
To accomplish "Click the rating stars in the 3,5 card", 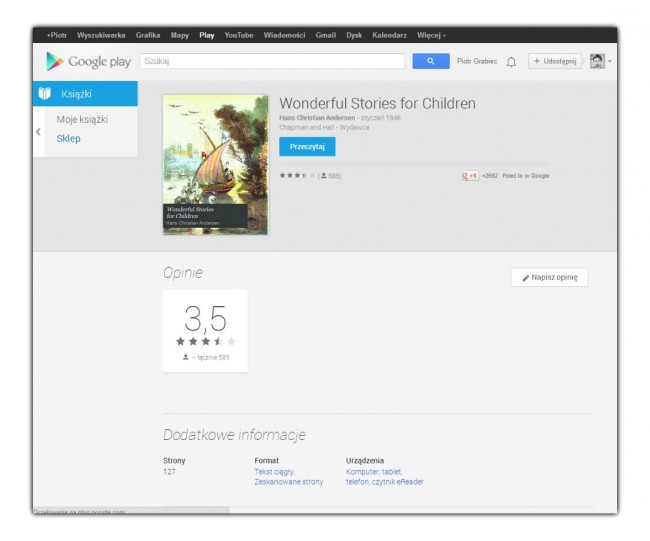I will coord(206,341).
